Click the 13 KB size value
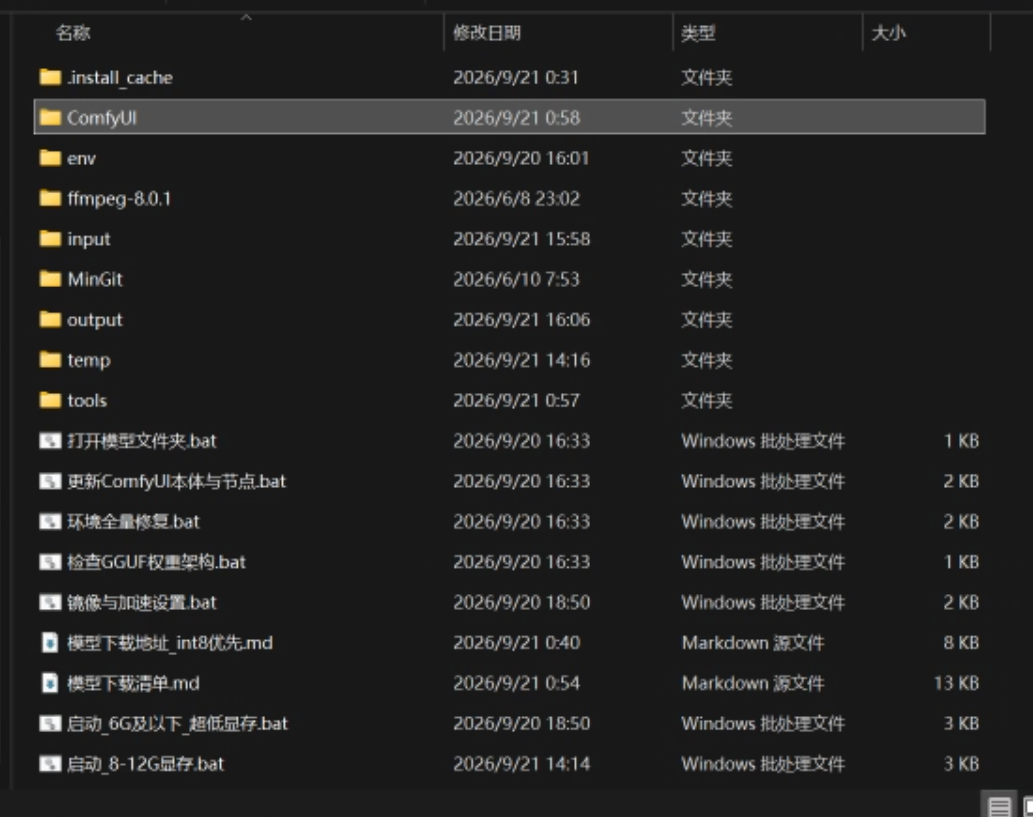1033x817 pixels. [x=956, y=683]
